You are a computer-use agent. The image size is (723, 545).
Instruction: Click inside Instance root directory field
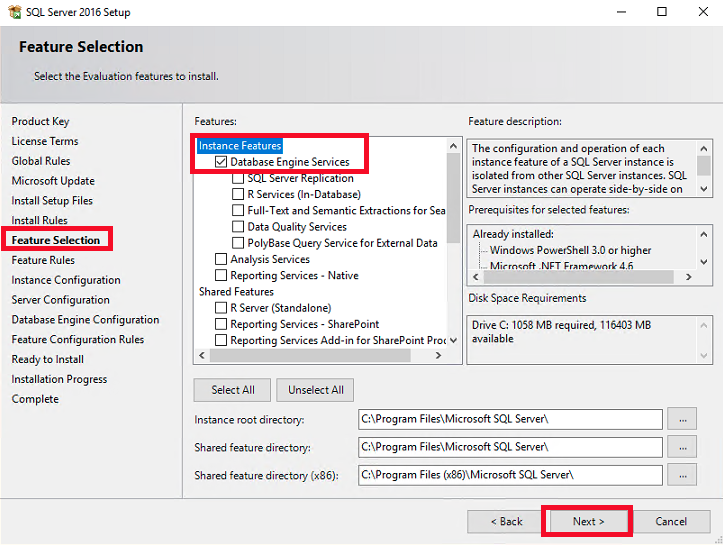(509, 419)
